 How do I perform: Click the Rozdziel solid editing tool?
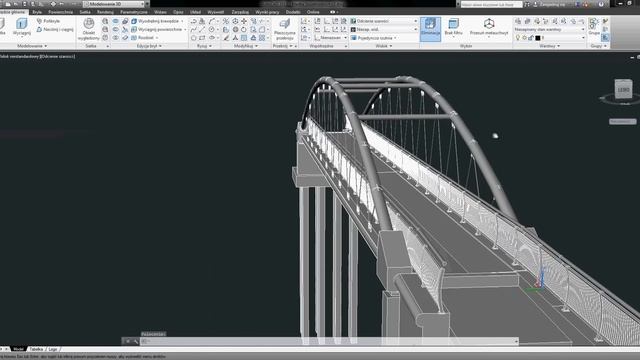[144, 38]
